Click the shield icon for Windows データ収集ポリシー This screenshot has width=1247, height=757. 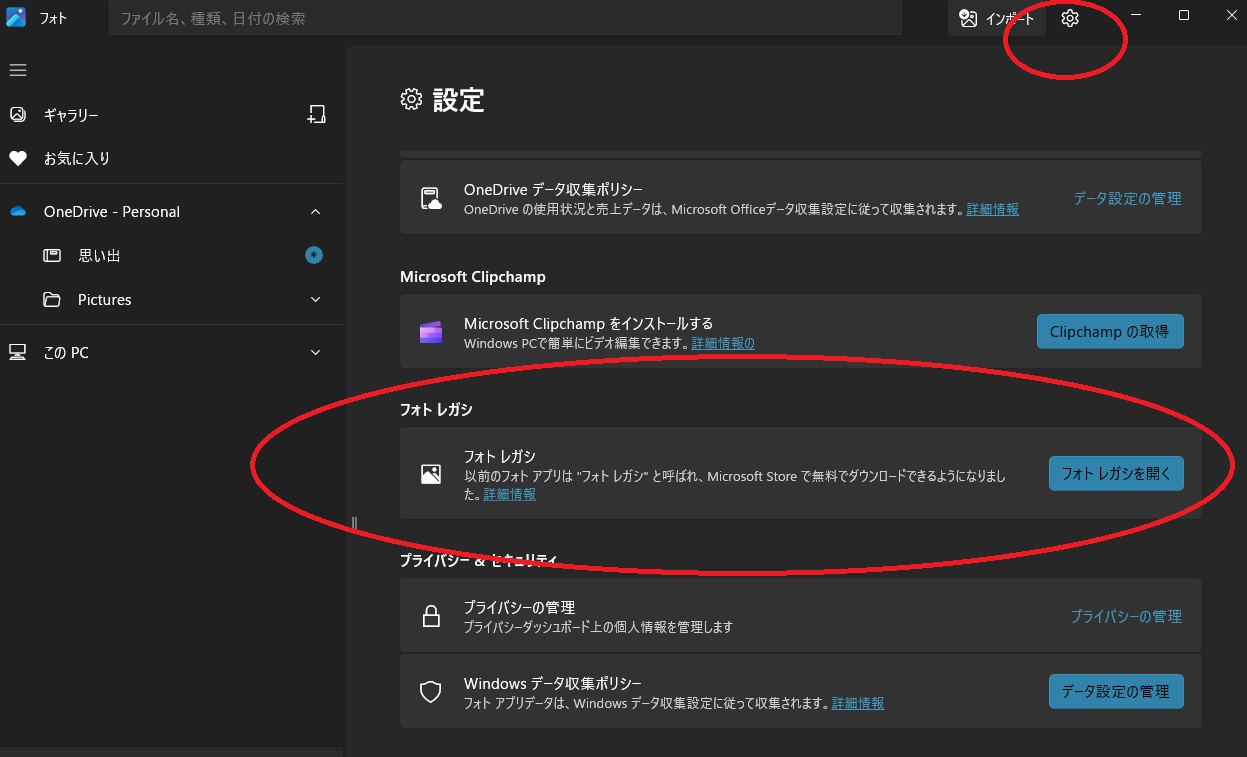click(x=431, y=692)
